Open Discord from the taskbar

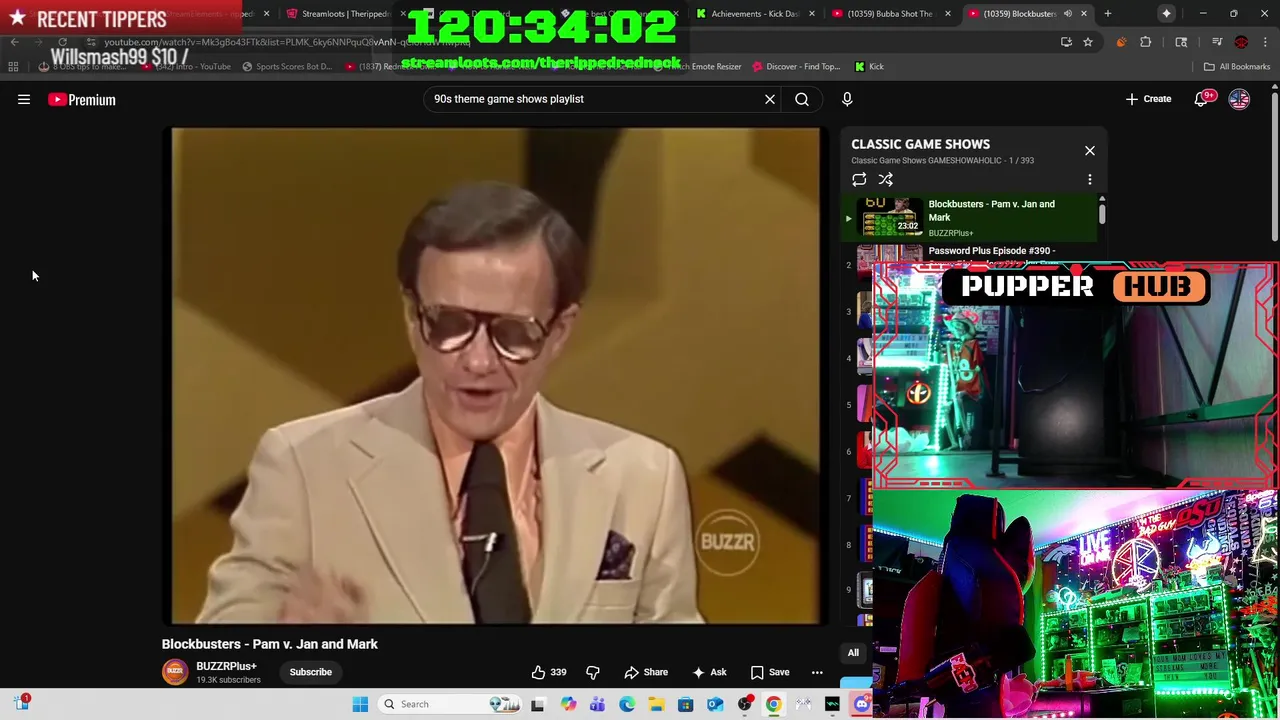pyautogui.click(x=862, y=704)
